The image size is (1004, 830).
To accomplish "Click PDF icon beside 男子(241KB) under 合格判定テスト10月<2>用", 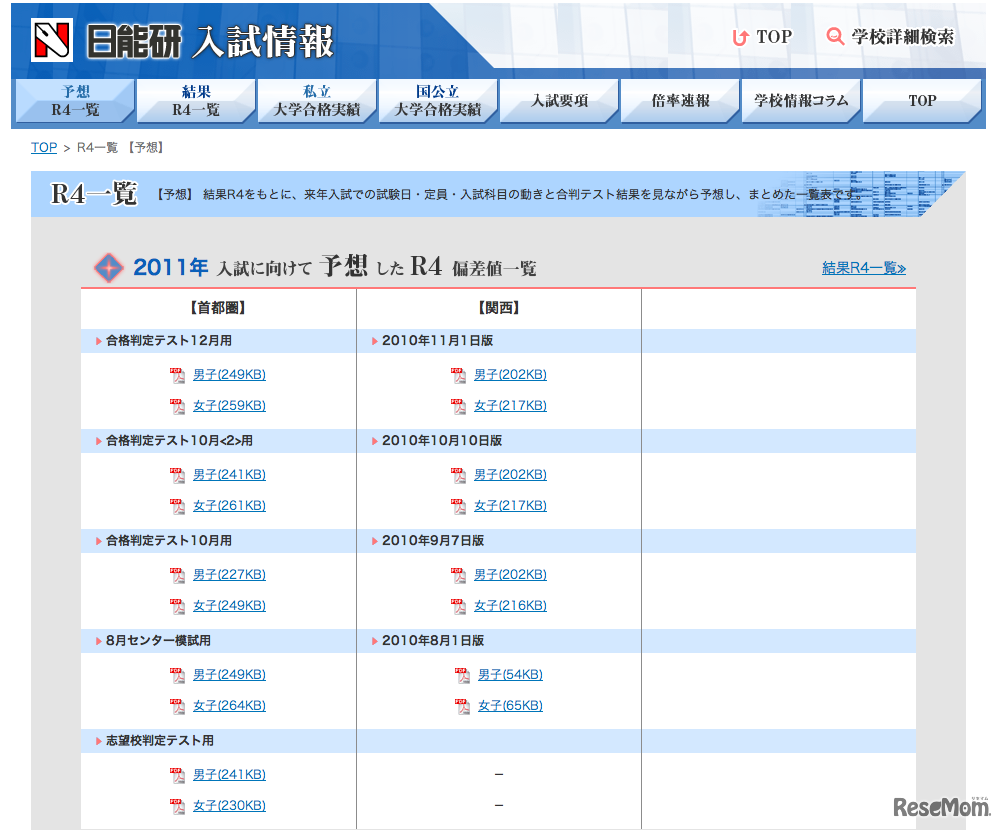I will point(177,475).
